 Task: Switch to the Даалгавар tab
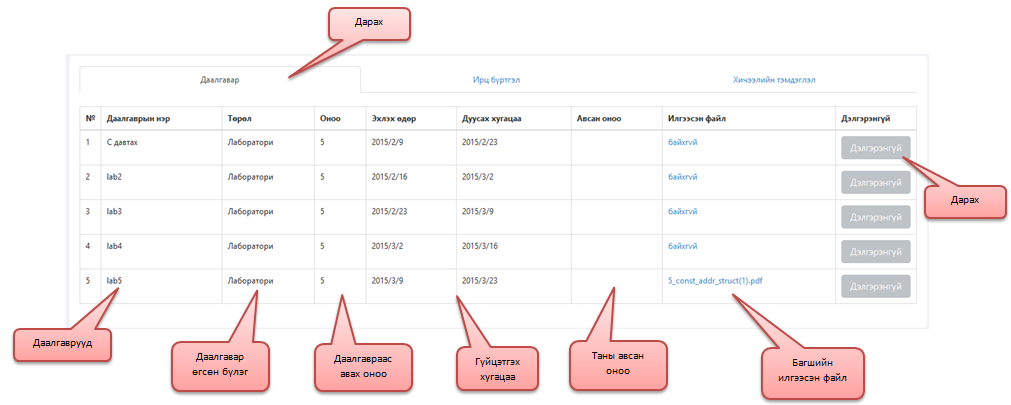pos(219,79)
